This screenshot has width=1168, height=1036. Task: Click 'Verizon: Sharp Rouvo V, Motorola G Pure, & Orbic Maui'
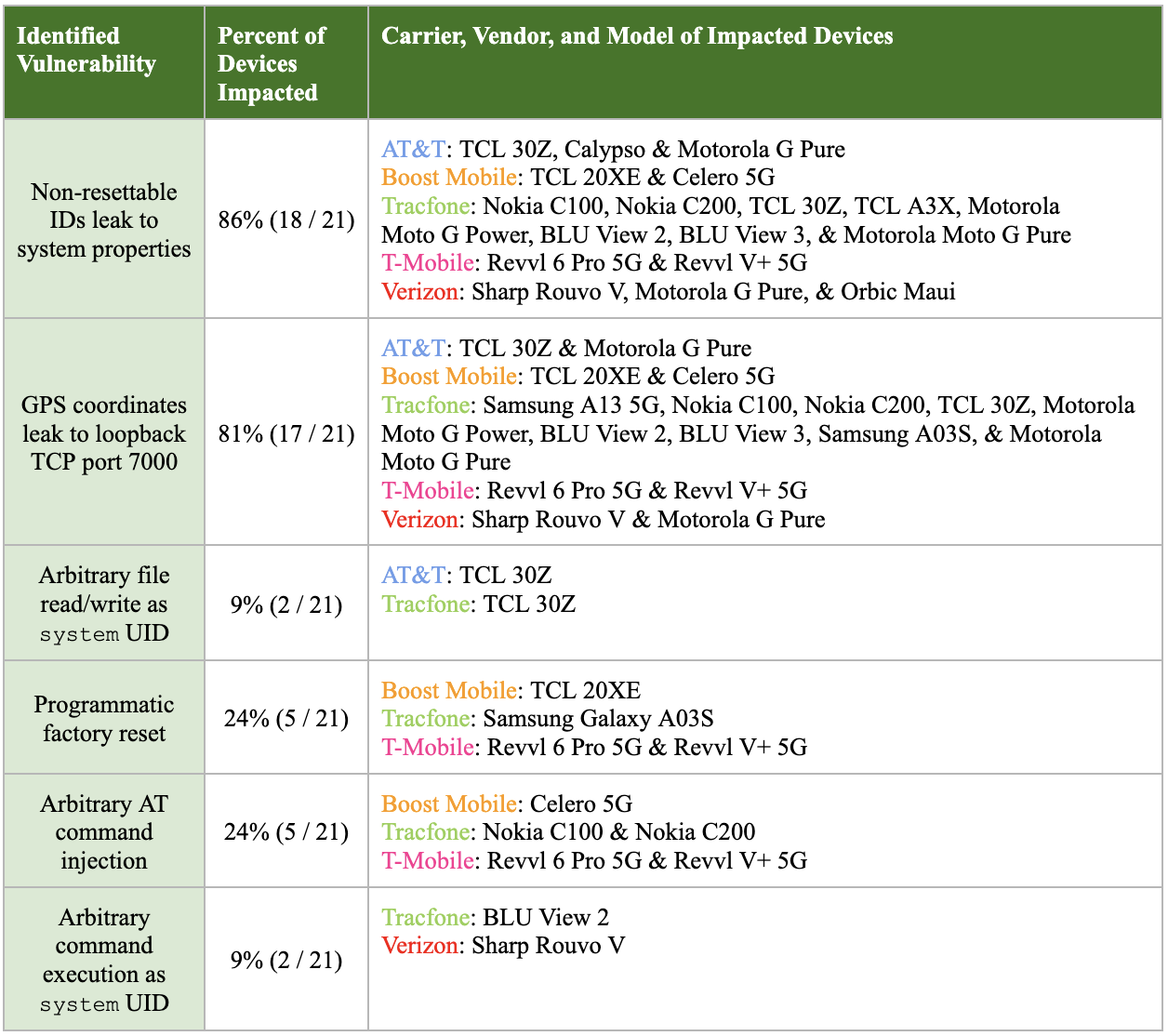669,291
